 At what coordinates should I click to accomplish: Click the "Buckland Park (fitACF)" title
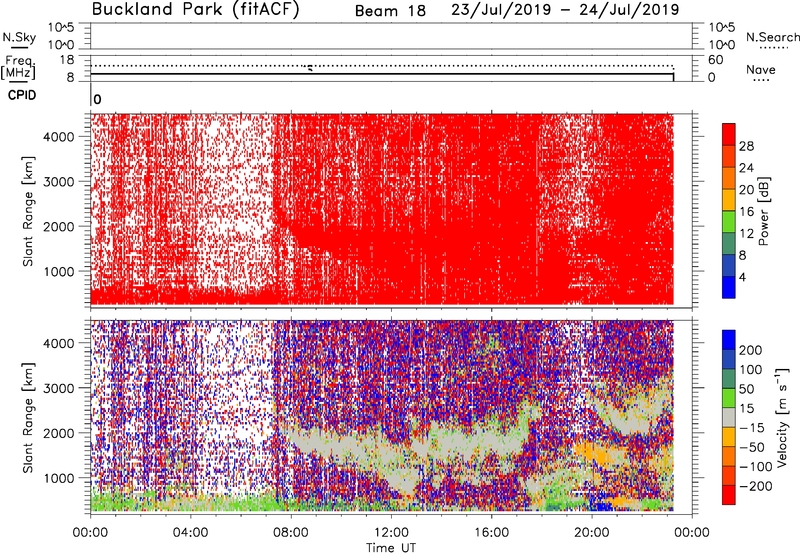(x=195, y=10)
